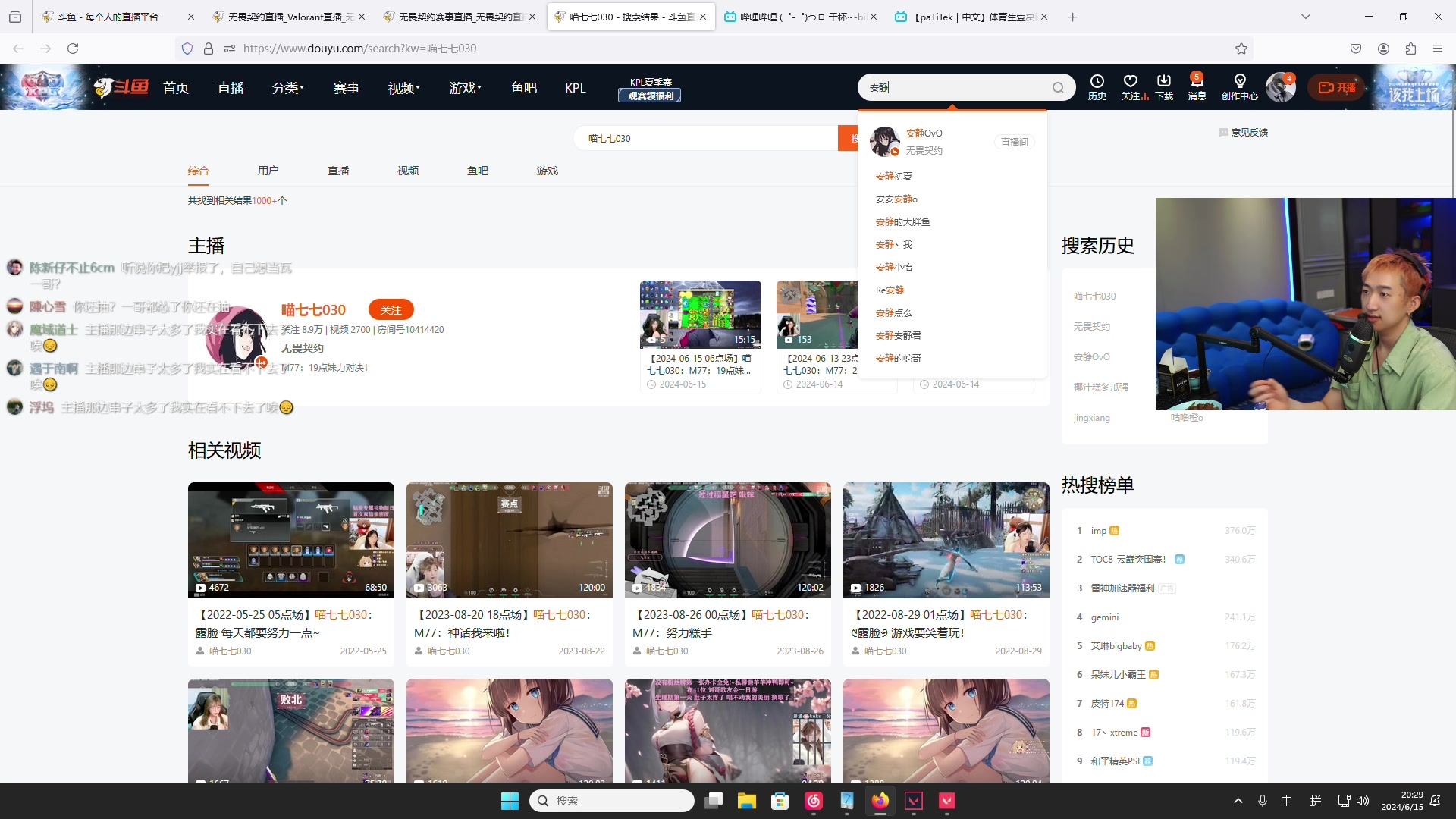
Task: Click 艾琳bigbaby in hot search list
Action: point(1116,646)
